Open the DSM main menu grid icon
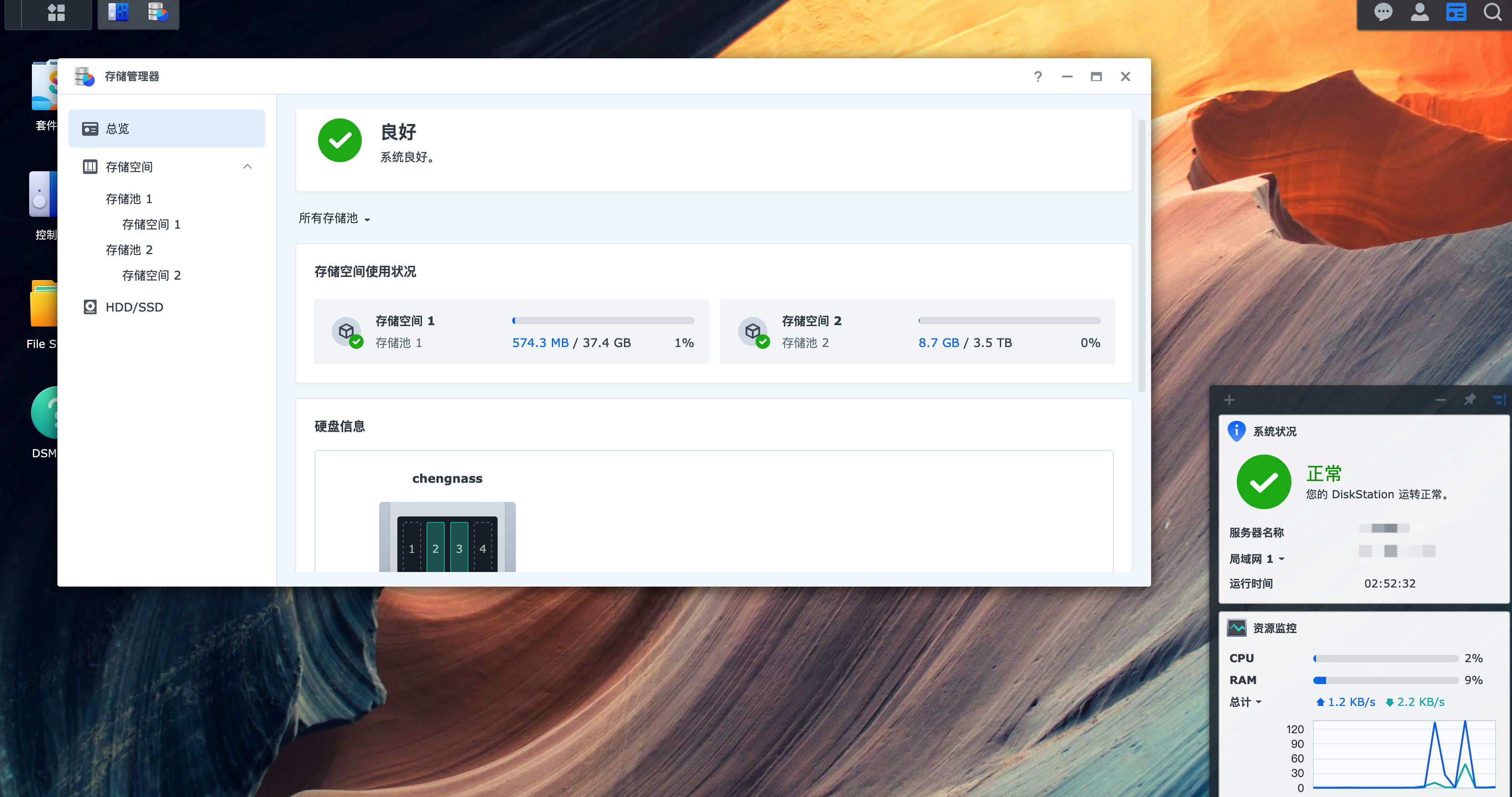The width and height of the screenshot is (1512, 797). click(56, 12)
